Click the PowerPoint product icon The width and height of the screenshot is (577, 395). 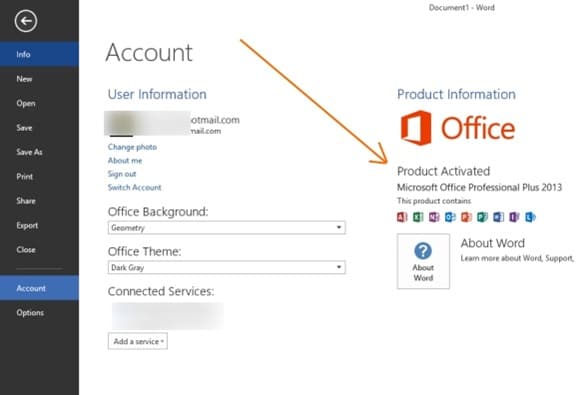point(466,217)
